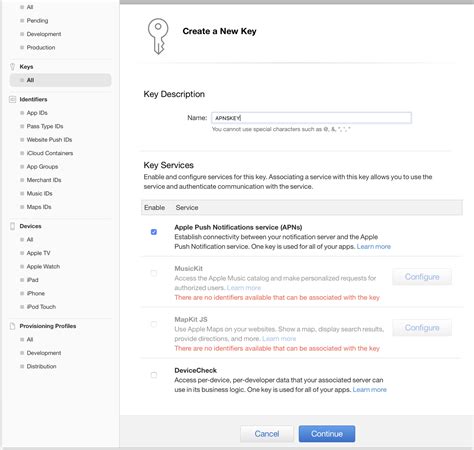This screenshot has height=450, width=474.
Task: Click the key Name input field
Action: point(311,118)
